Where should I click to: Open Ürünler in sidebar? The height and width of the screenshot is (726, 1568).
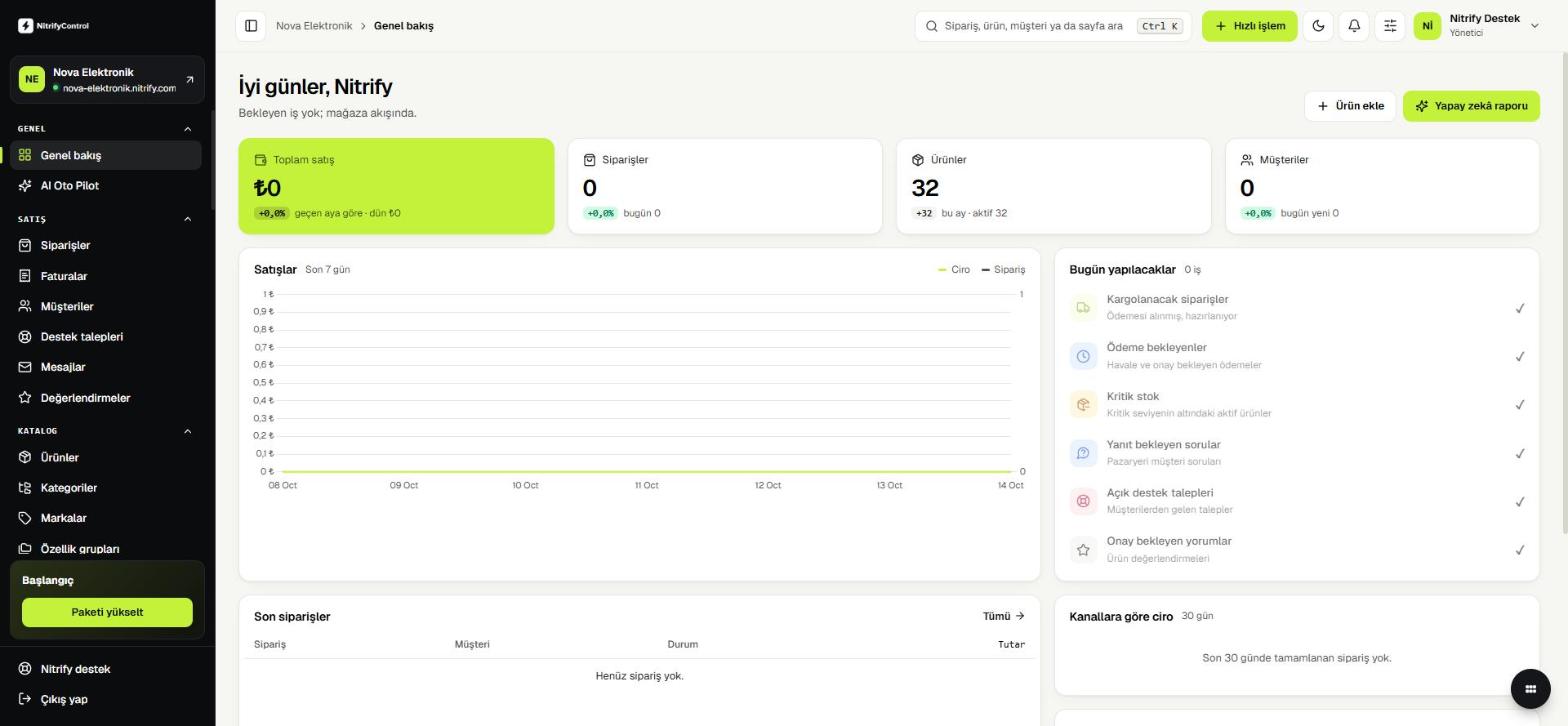(106, 457)
